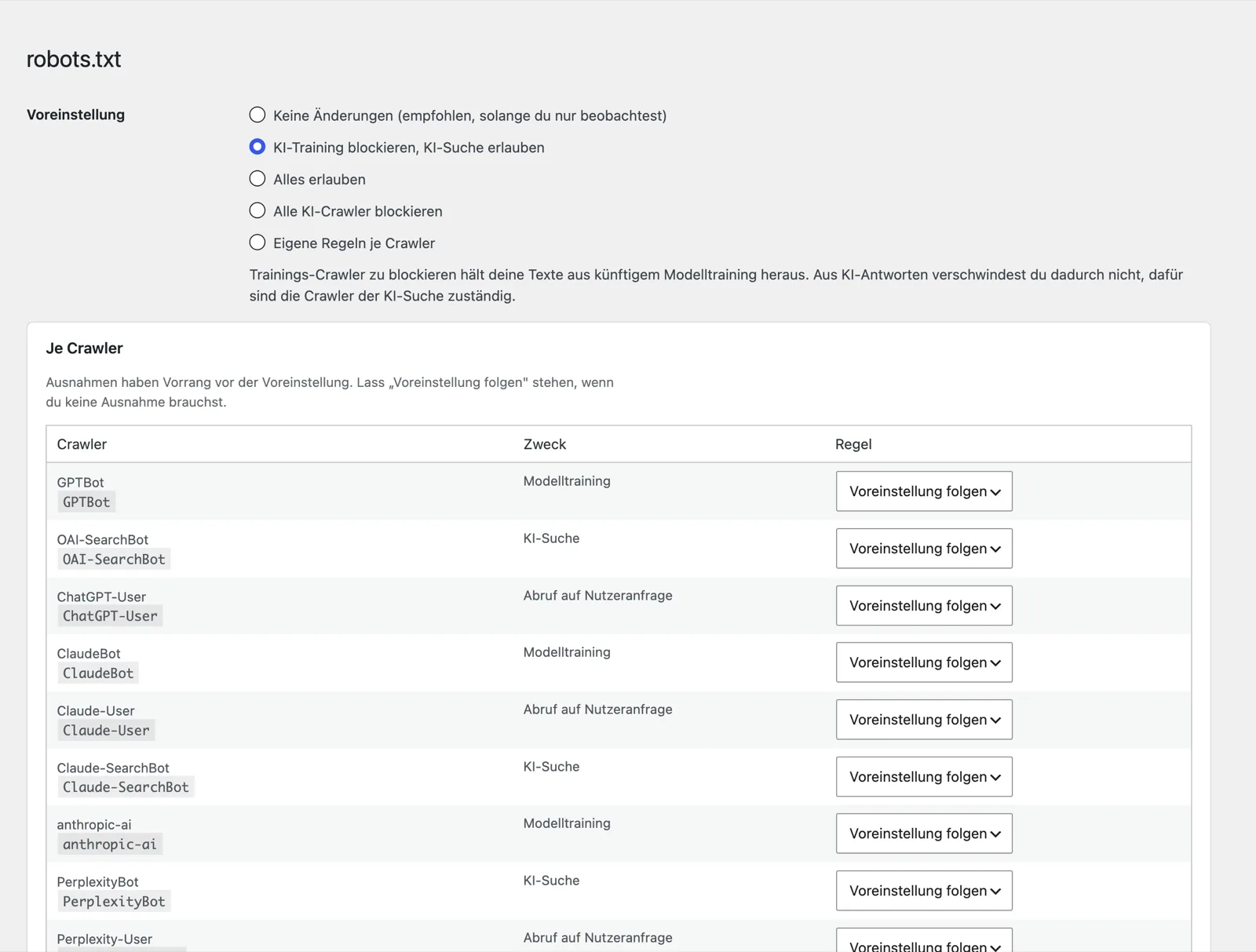Select 'Alle KI-Crawler blockieren' radio button
This screenshot has height=952, width=1256.
coord(257,210)
